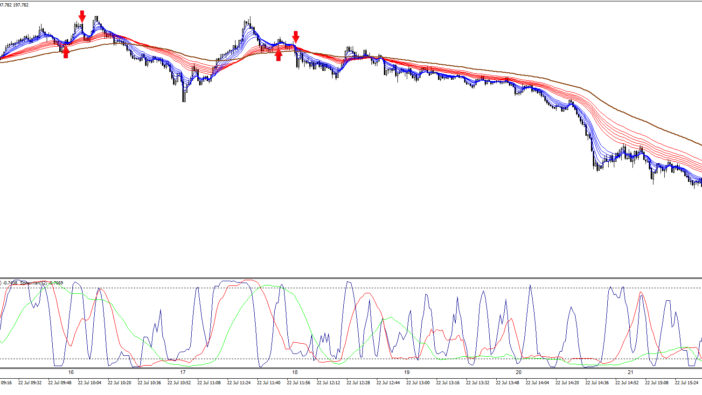
Task: Click period marker 17 under the oscillator
Action: point(183,372)
